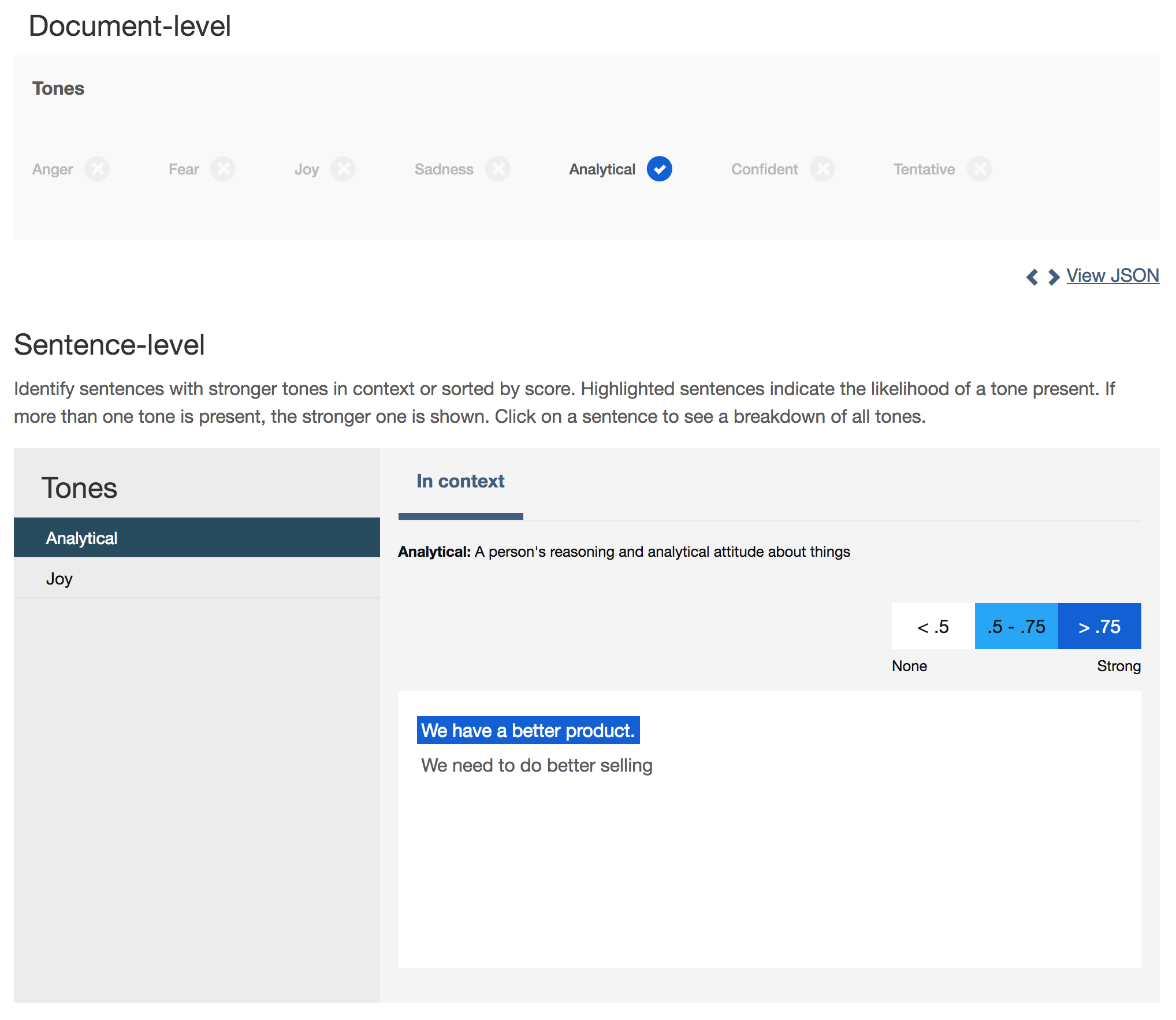Screen dimensions: 1176x1020
Task: Click the Analytical label in document-level tones
Action: [602, 169]
